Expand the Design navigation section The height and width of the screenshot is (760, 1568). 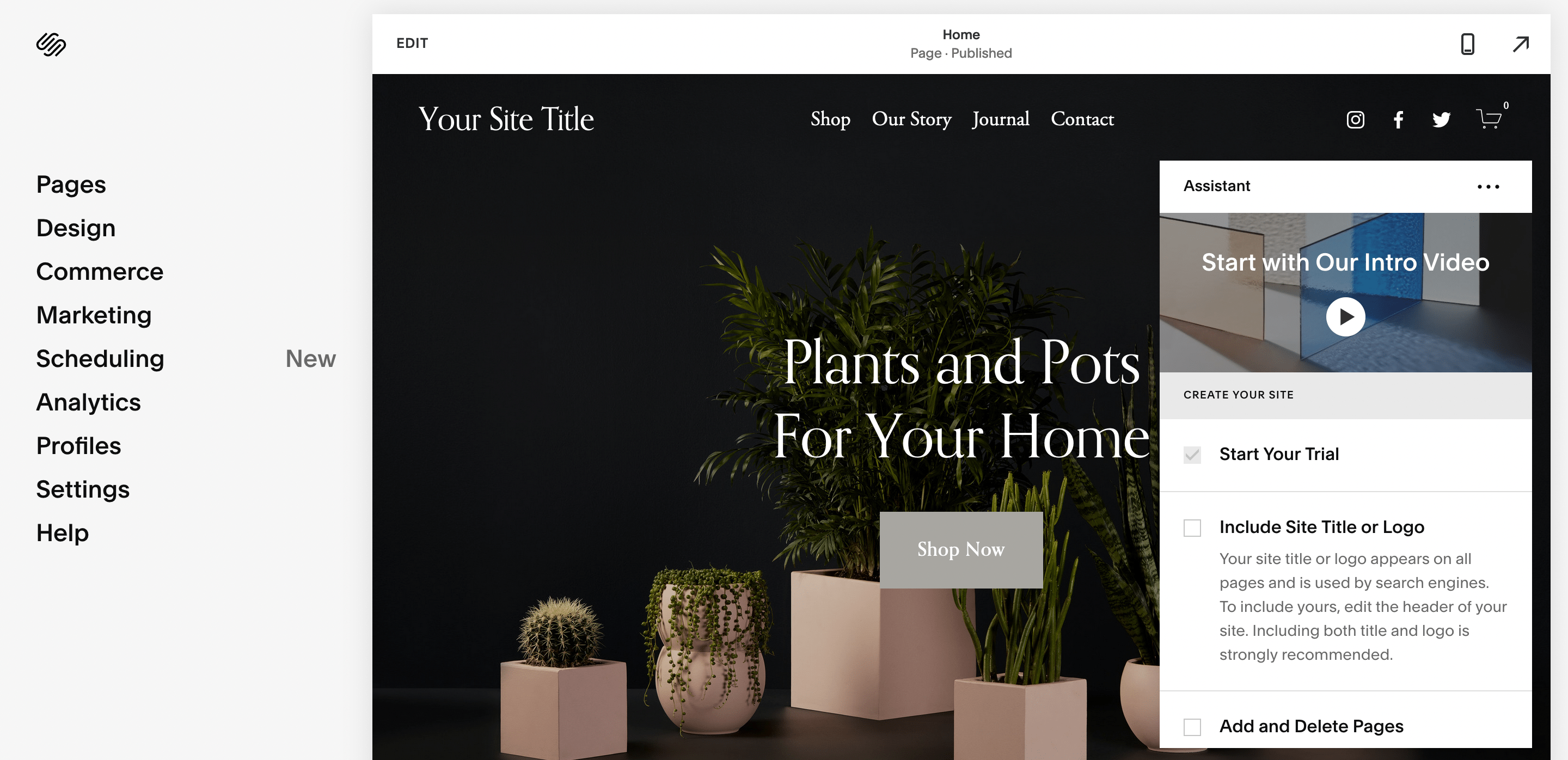pyautogui.click(x=76, y=228)
